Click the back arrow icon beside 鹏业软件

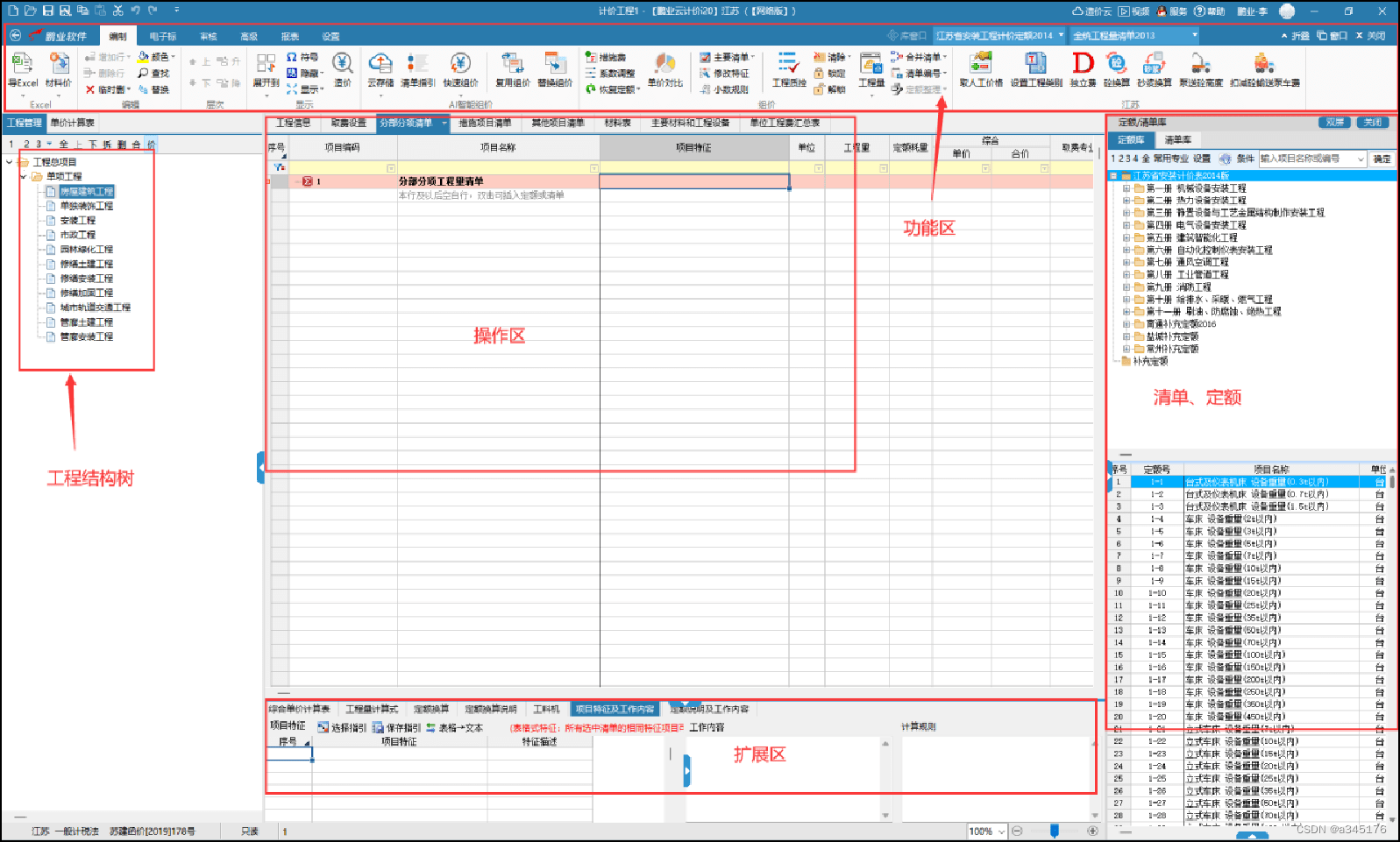point(15,35)
